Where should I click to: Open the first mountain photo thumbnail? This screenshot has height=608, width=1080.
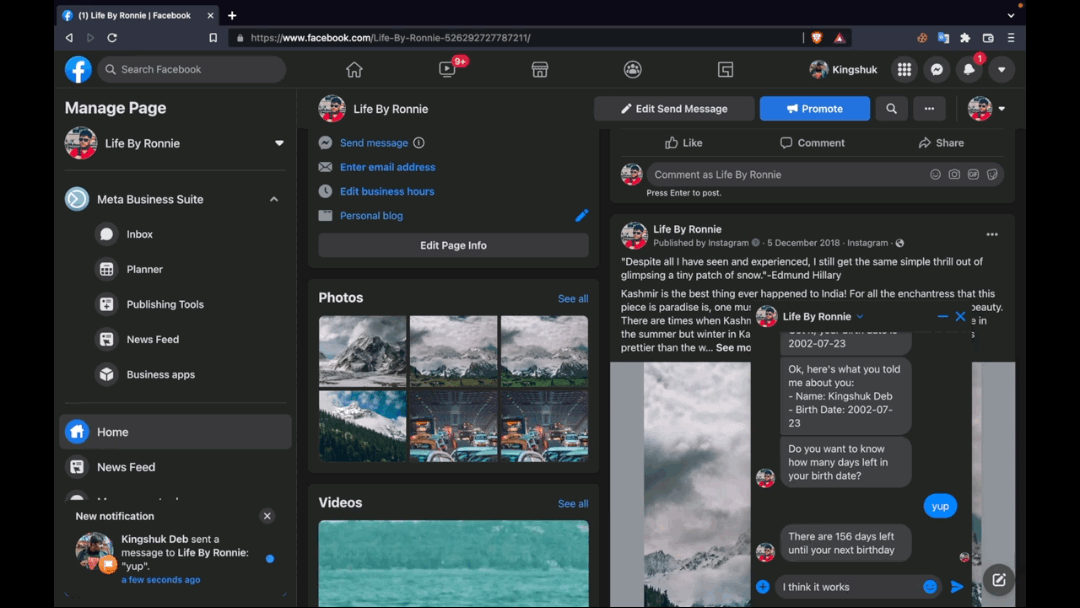[x=362, y=351]
